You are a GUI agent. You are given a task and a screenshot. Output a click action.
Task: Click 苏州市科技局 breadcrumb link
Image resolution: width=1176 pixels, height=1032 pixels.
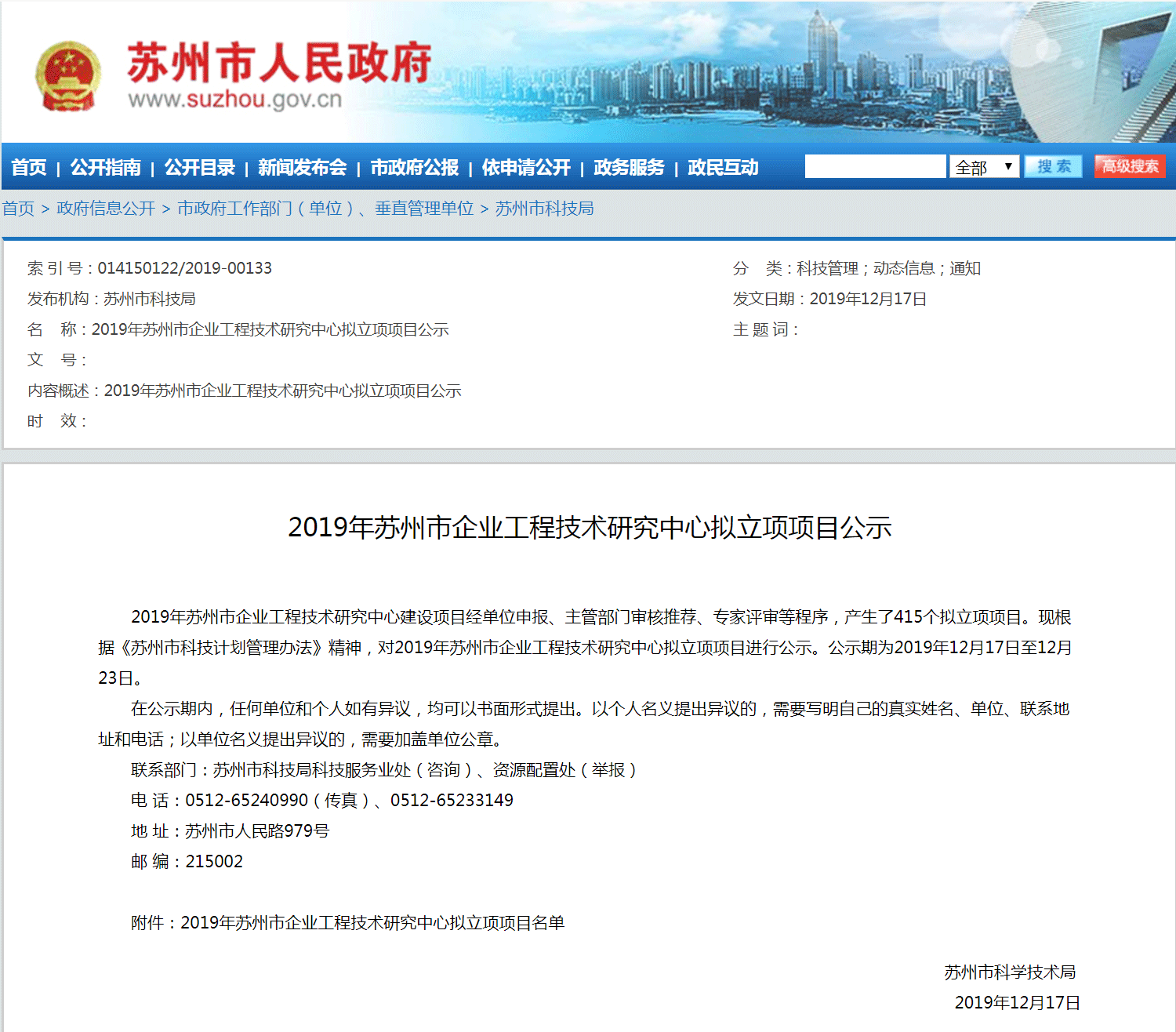tap(544, 209)
